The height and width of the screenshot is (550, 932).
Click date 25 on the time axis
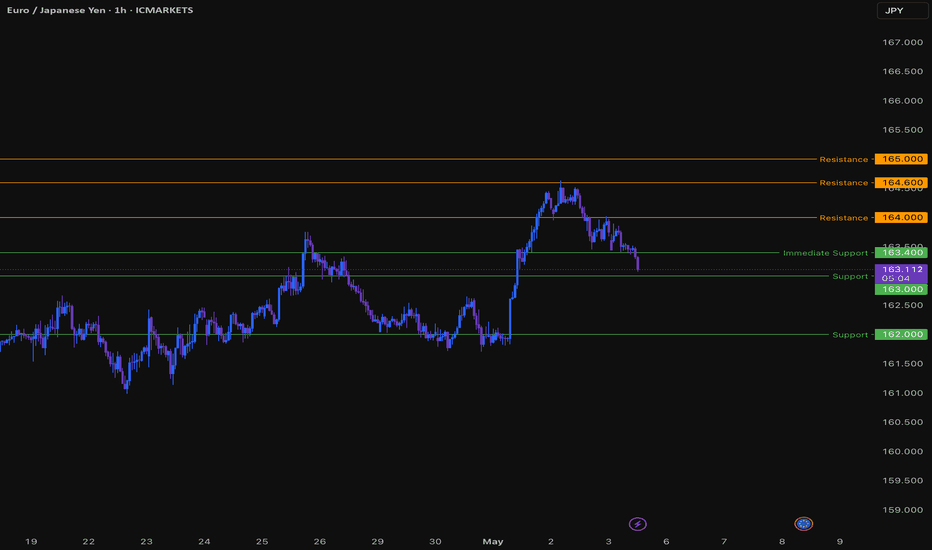[x=262, y=542]
